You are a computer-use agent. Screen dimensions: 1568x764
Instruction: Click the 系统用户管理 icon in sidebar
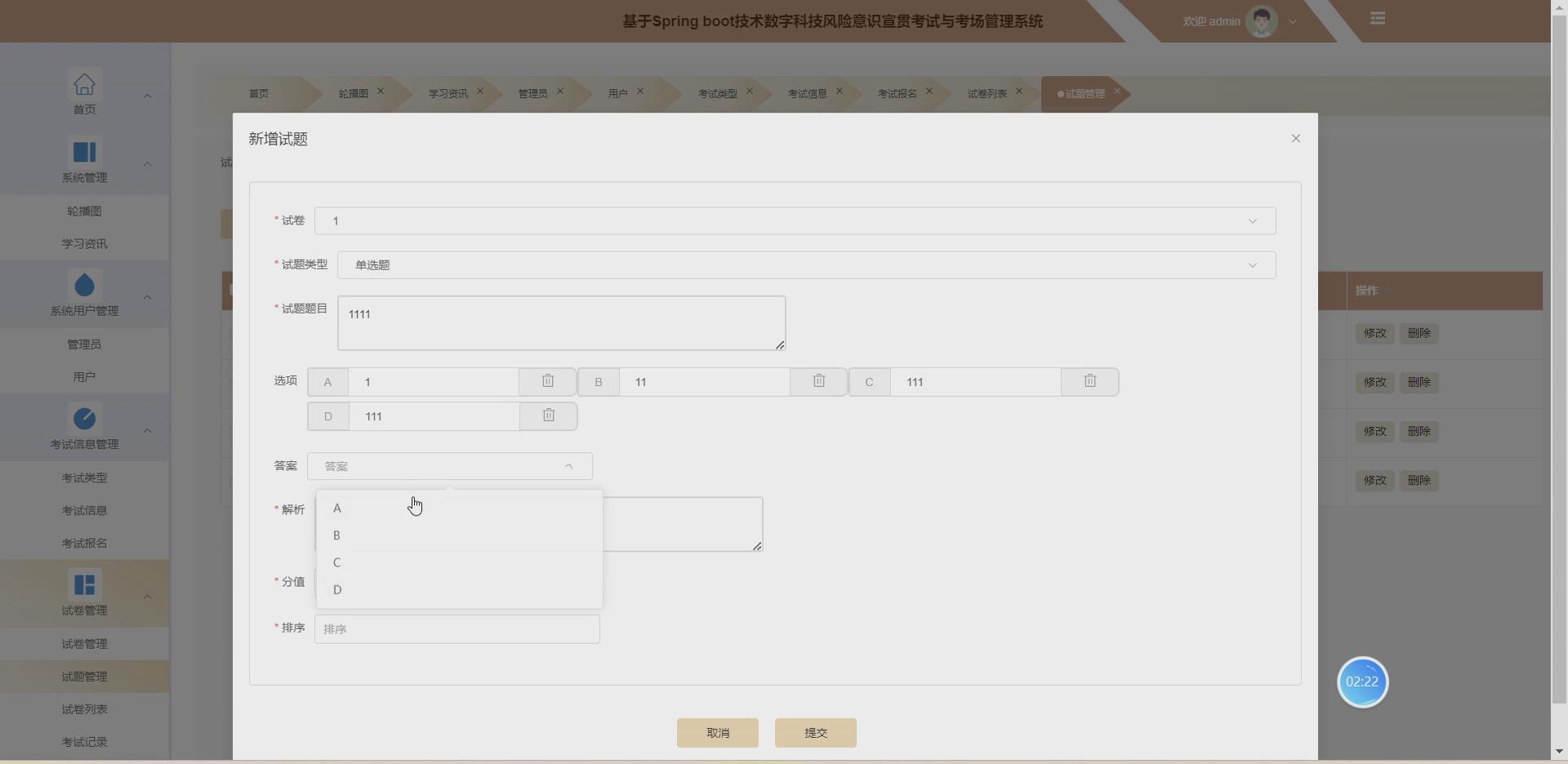click(x=85, y=284)
